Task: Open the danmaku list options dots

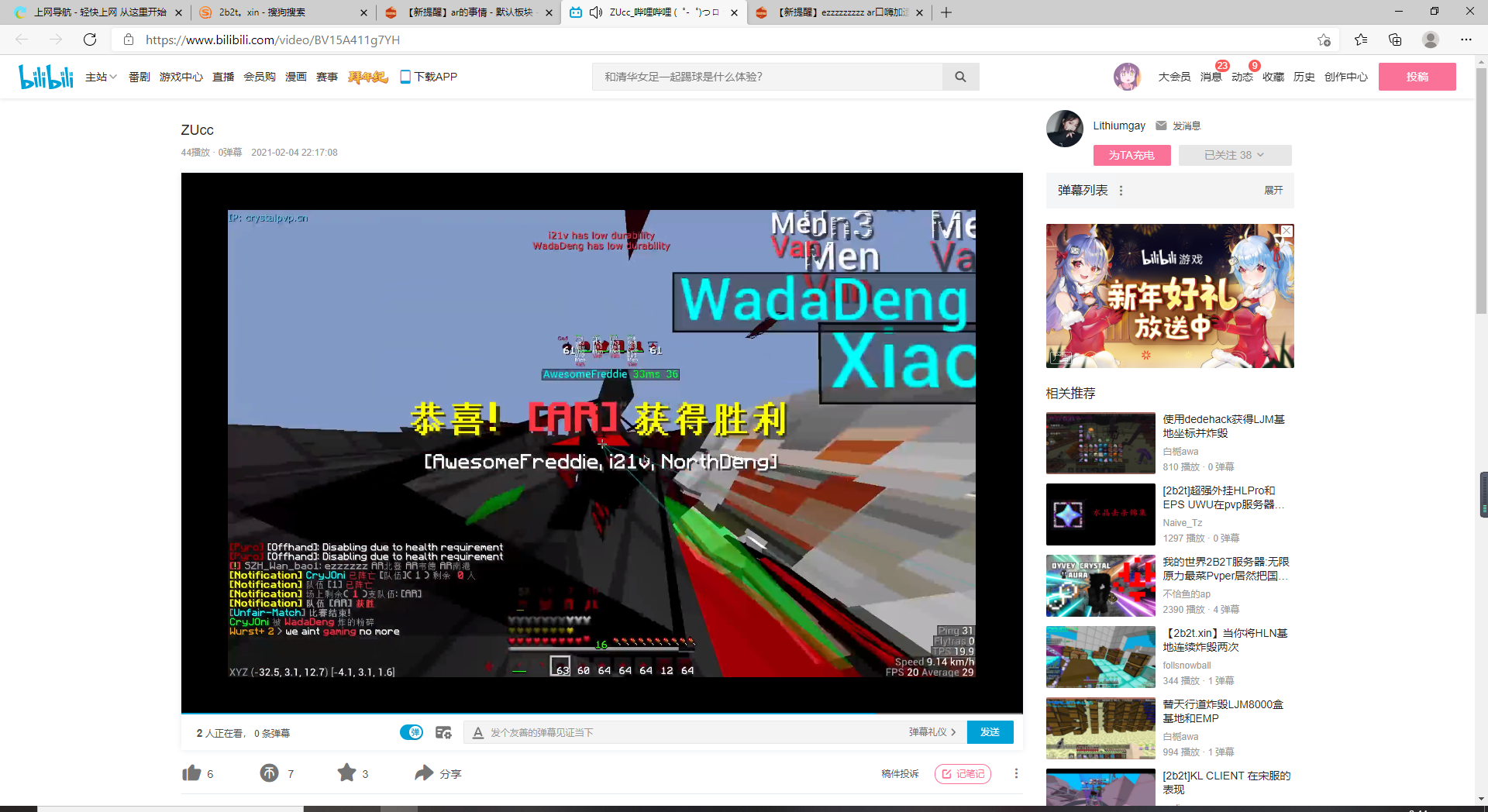Action: [x=1121, y=191]
